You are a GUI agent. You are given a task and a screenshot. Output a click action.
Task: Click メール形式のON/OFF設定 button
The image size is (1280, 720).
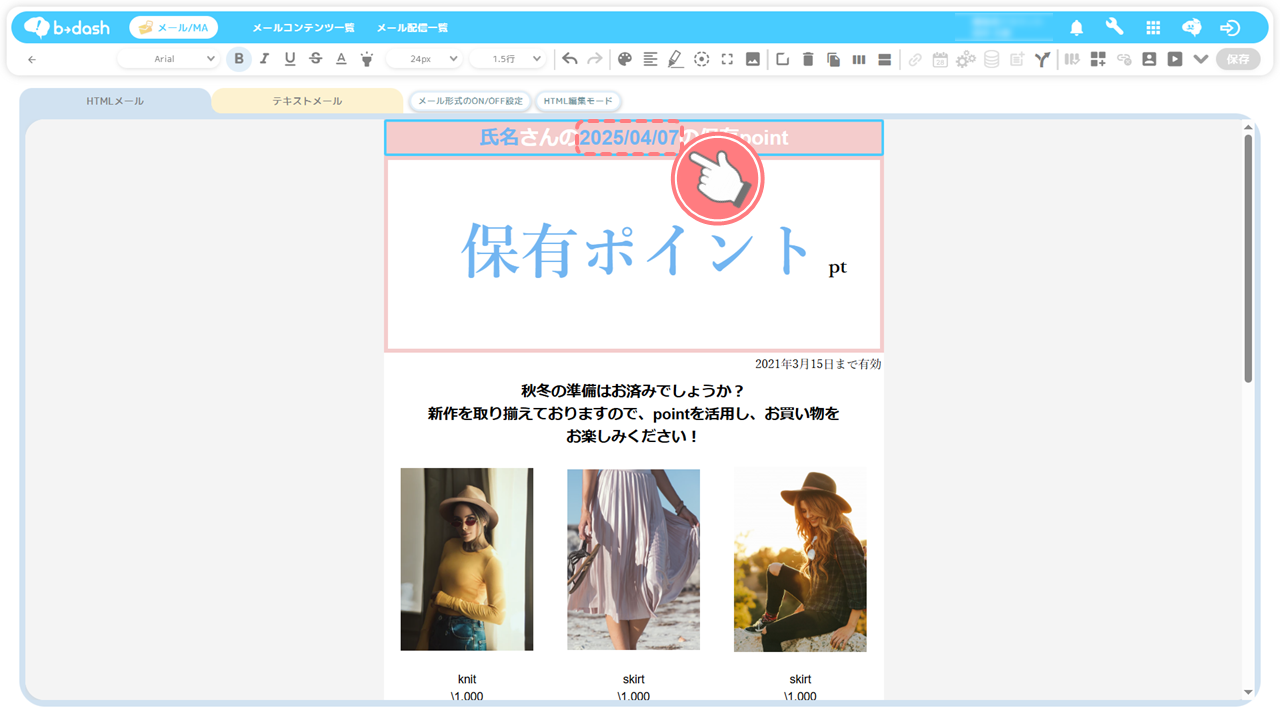470,101
